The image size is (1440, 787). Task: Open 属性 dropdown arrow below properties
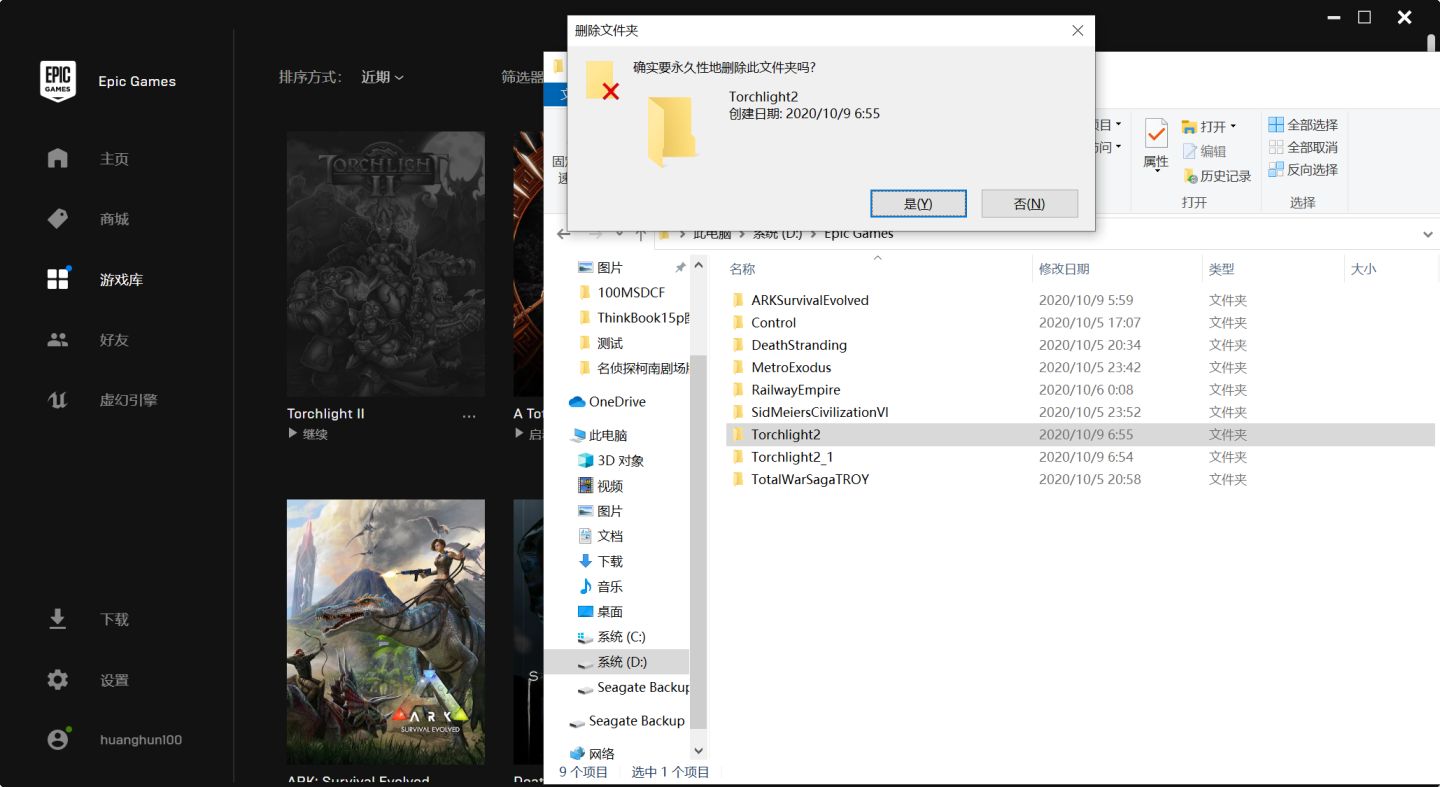point(1156,171)
